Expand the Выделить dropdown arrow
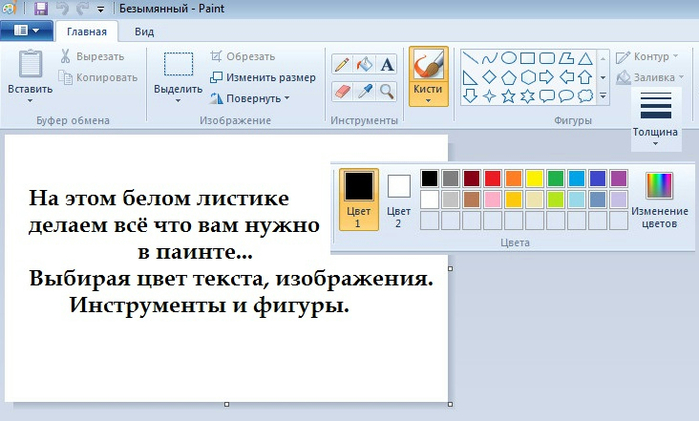 [x=178, y=101]
